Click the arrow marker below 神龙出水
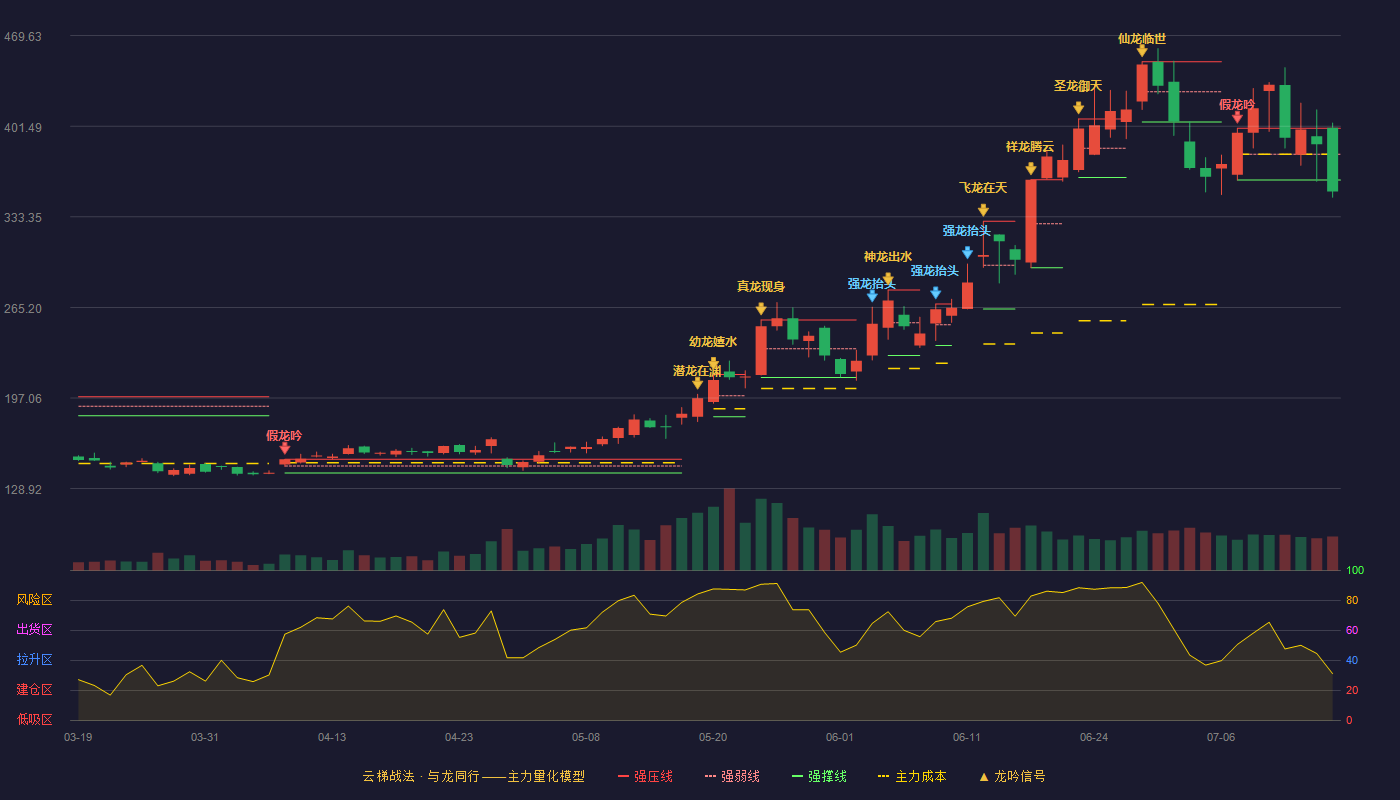This screenshot has height=800, width=1400. [888, 279]
